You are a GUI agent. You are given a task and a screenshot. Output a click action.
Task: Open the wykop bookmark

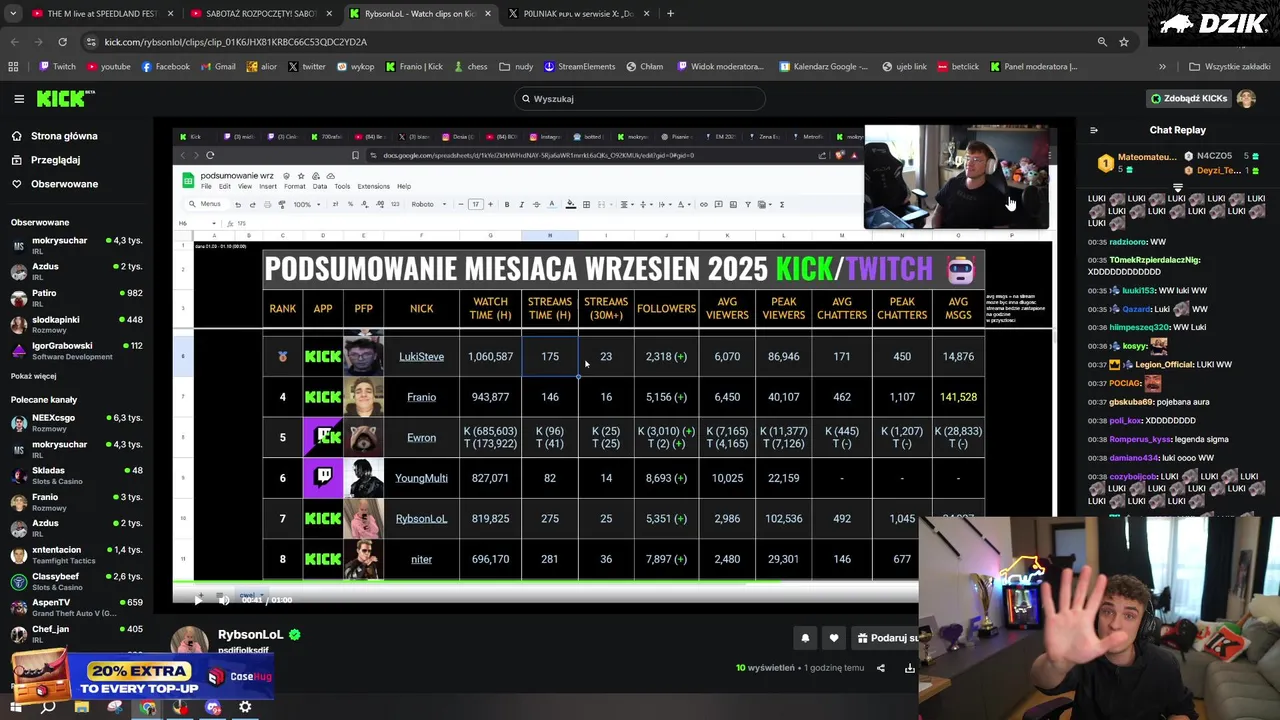click(x=355, y=67)
